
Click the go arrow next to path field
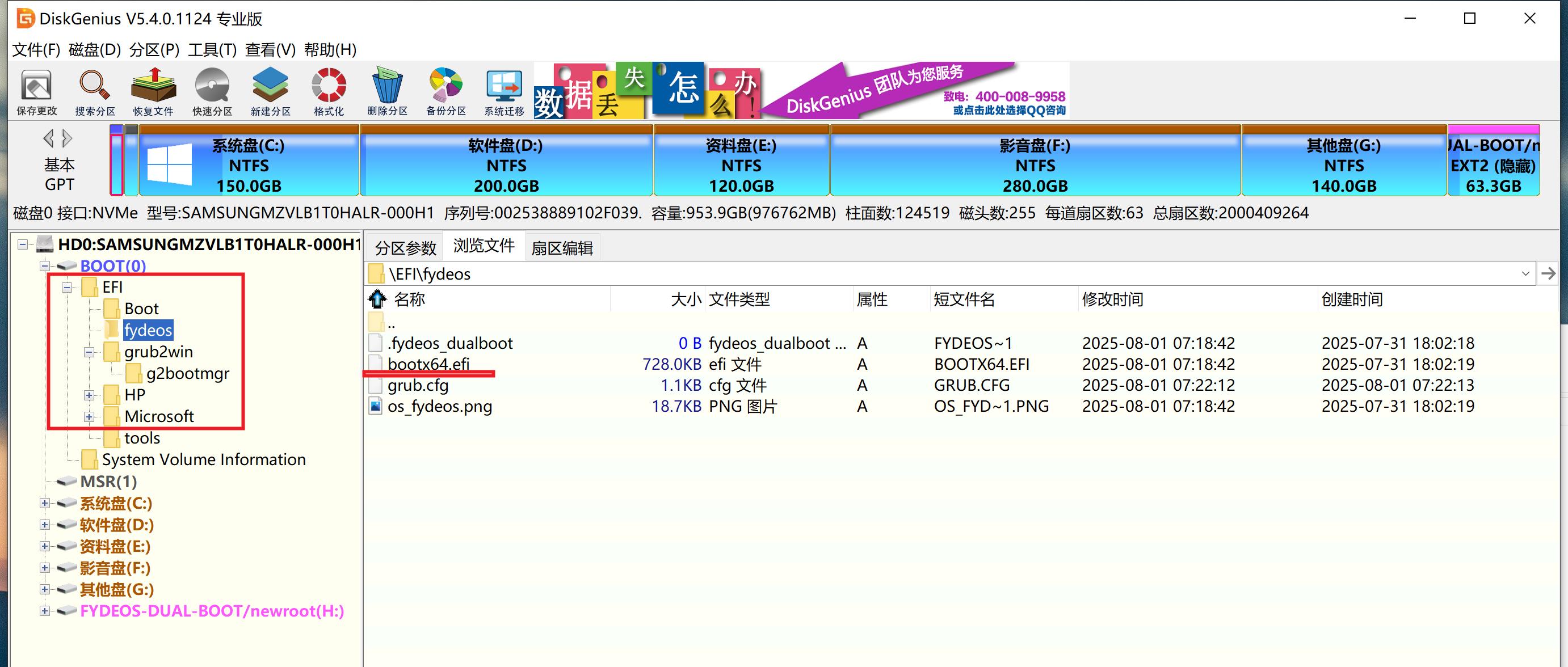[1548, 274]
